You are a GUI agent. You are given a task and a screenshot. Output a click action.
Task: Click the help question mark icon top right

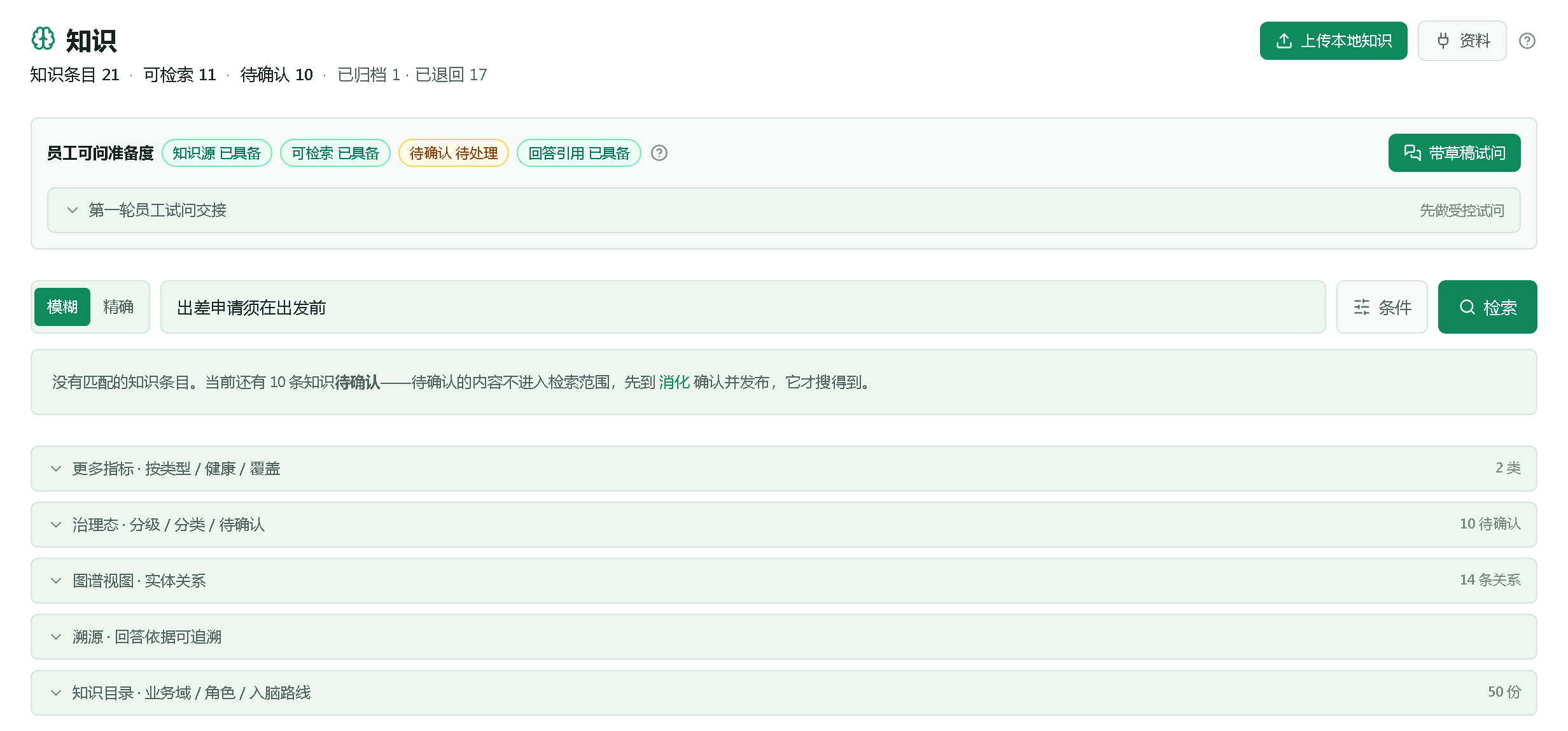click(1527, 41)
